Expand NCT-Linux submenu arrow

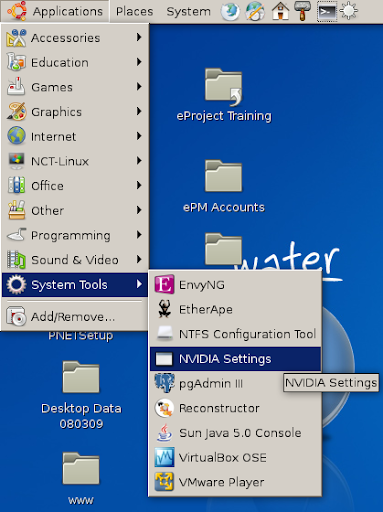pos(139,160)
